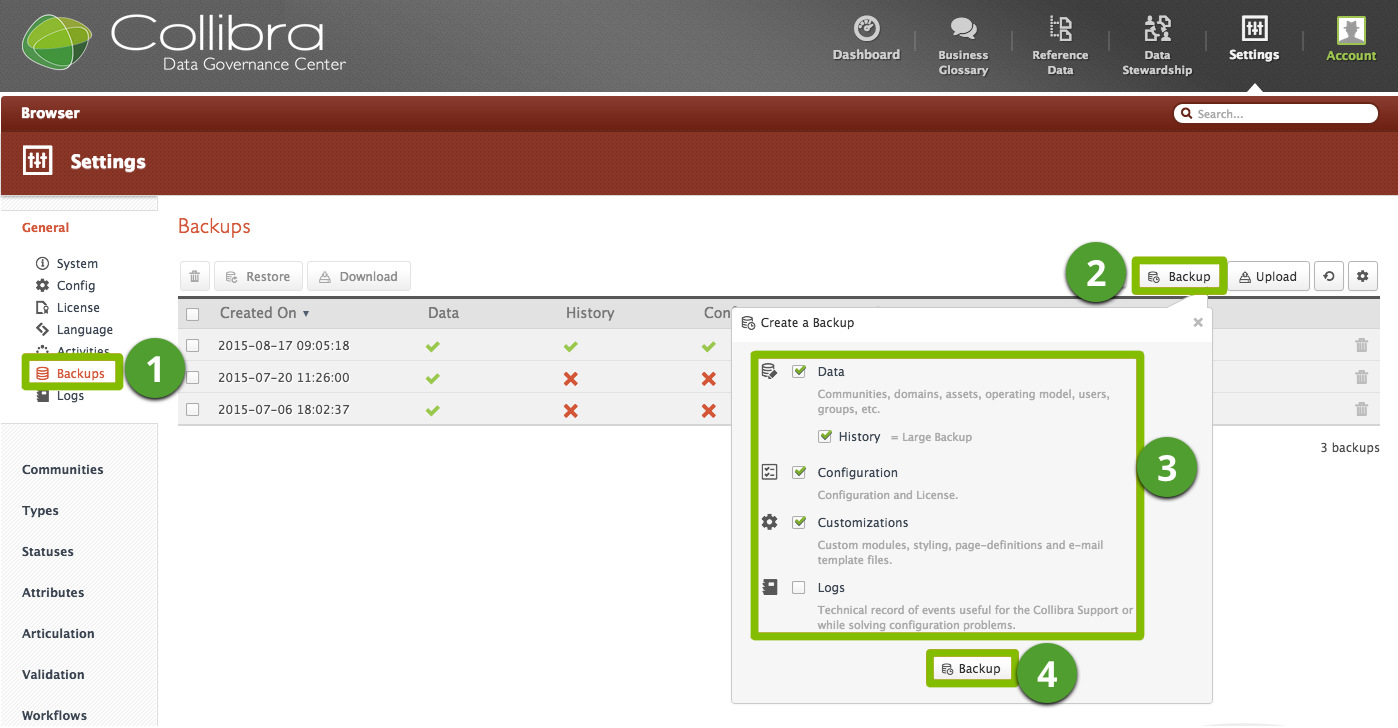1398x728 pixels.
Task: Toggle the History large backup checkbox
Action: click(x=825, y=437)
